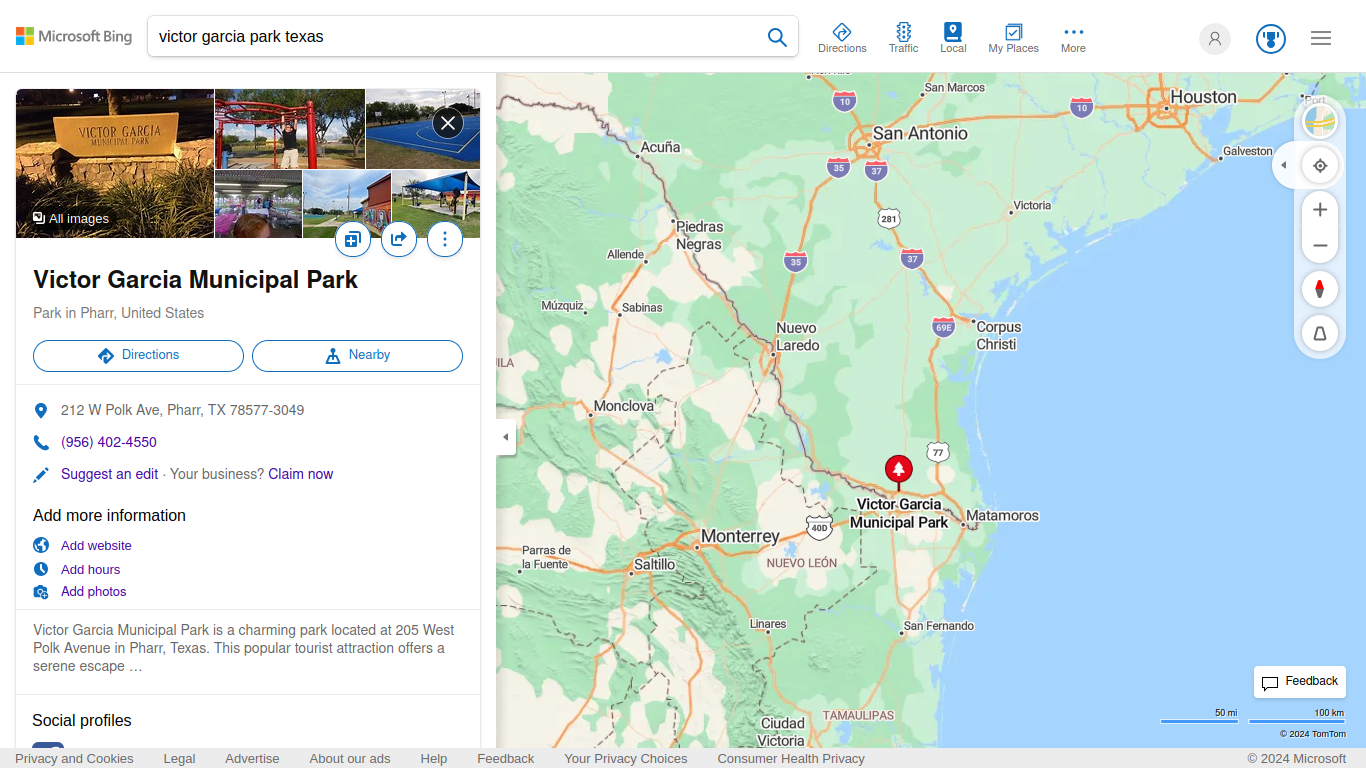Screen dimensions: 1366x768
Task: Click the Microsoft Bing logo
Action: 74,36
